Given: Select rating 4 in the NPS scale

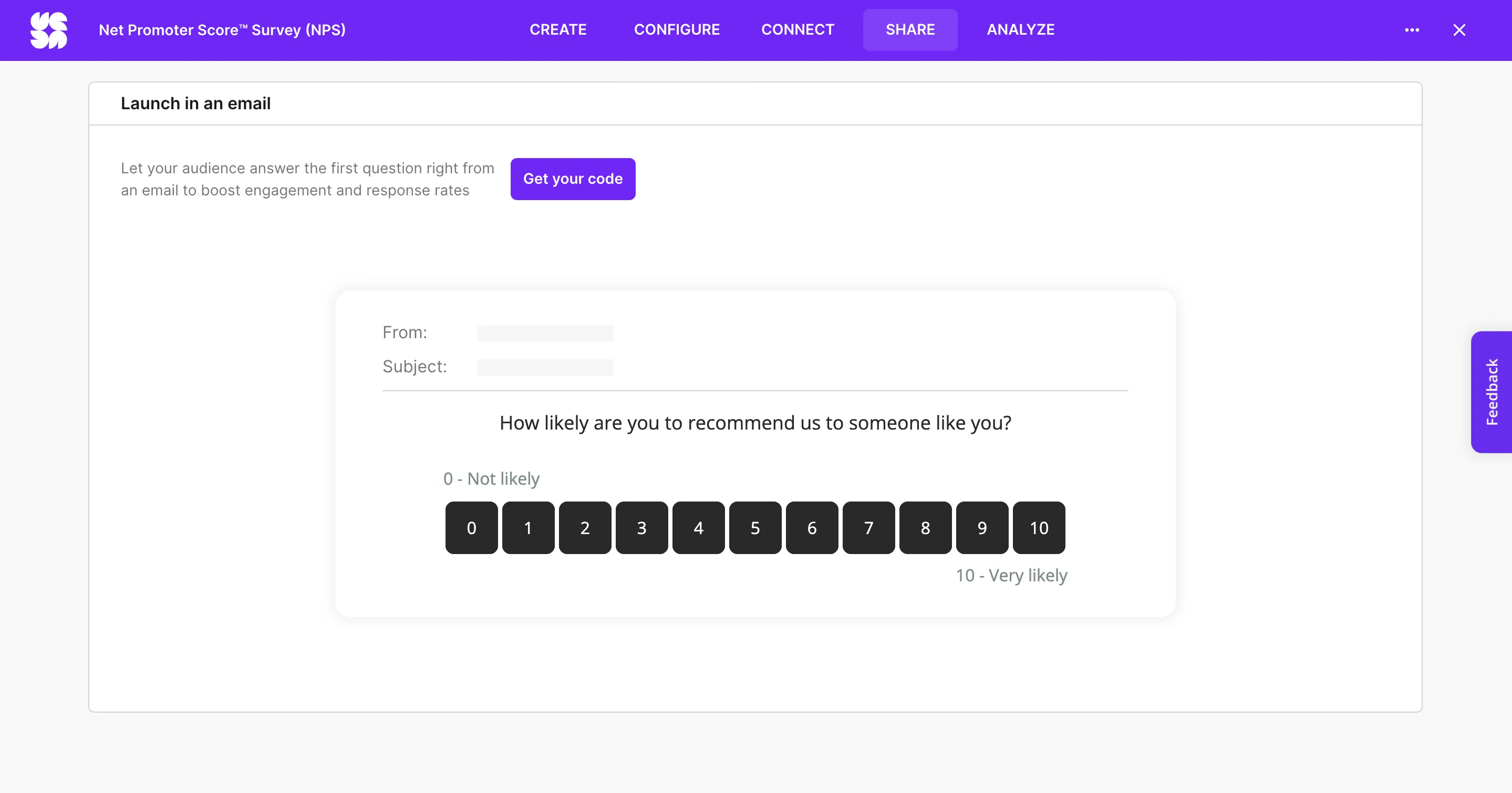Looking at the screenshot, I should (698, 528).
